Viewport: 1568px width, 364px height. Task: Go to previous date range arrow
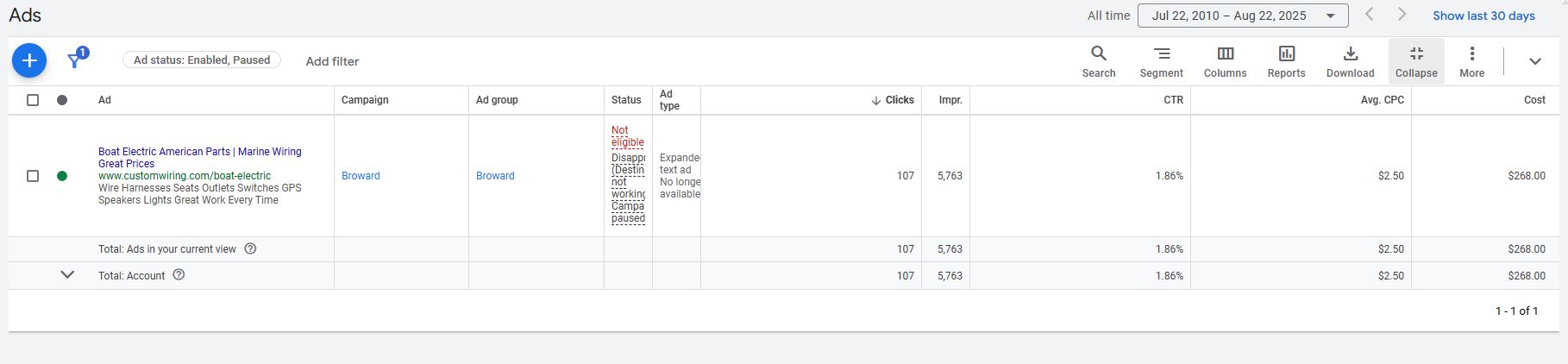click(x=1369, y=15)
